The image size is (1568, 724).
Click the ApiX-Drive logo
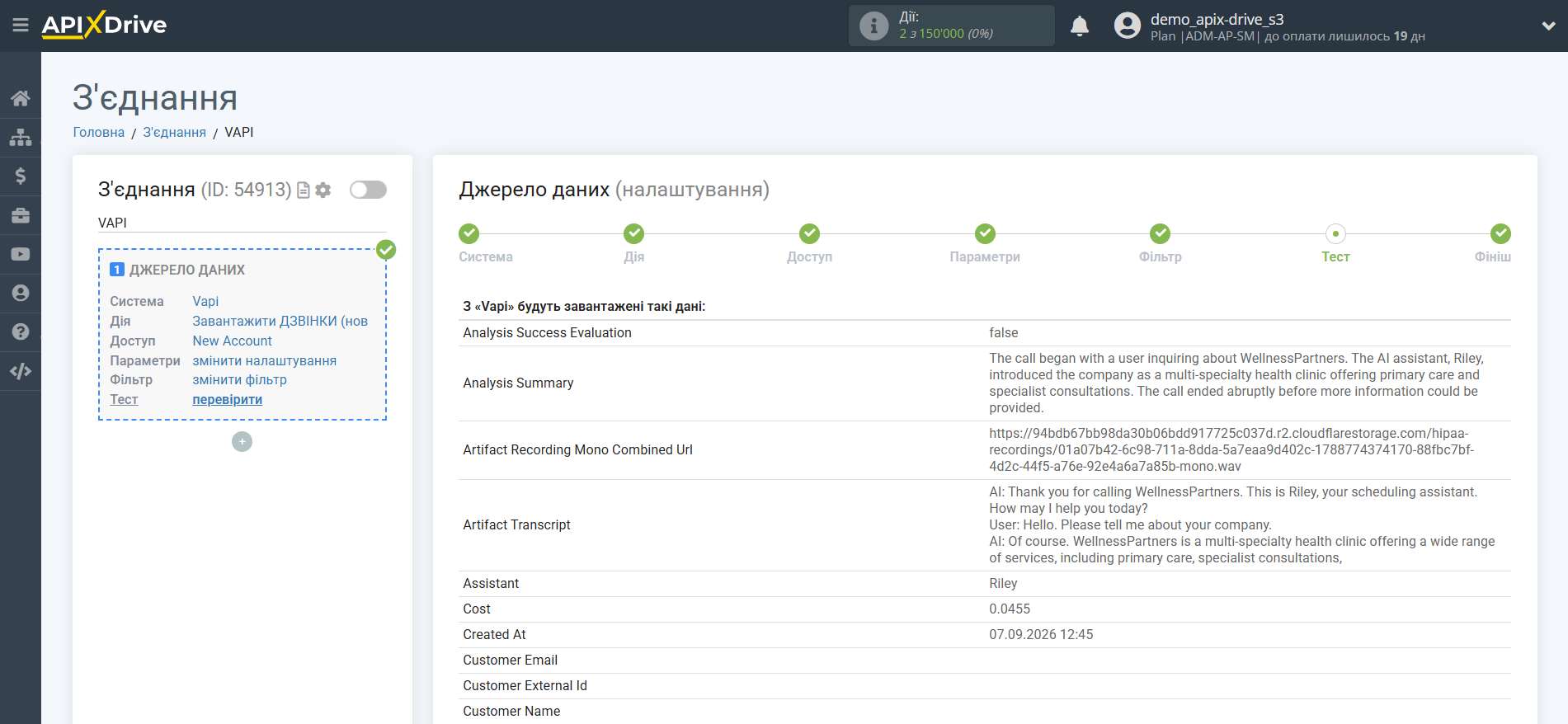(x=104, y=25)
